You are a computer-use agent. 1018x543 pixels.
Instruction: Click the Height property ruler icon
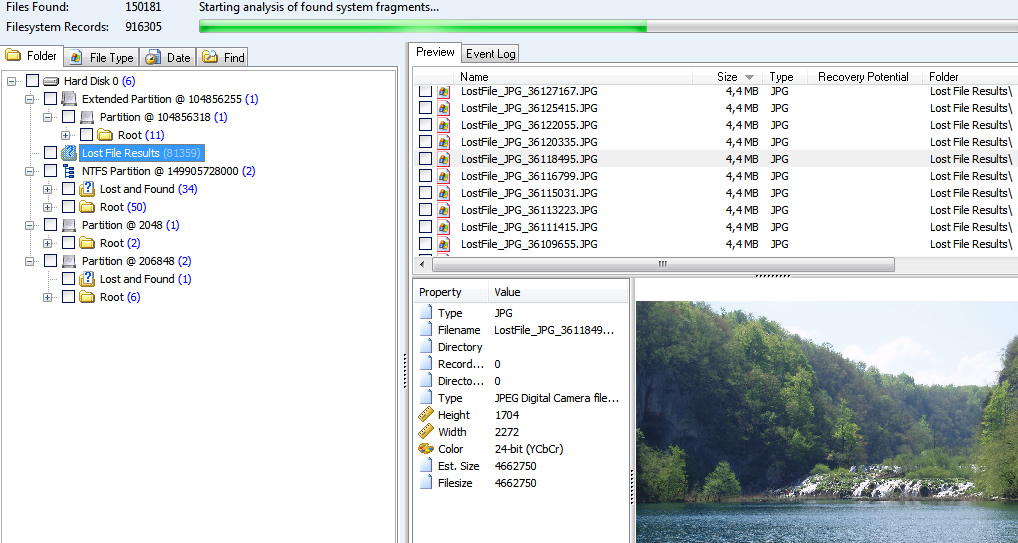point(426,415)
